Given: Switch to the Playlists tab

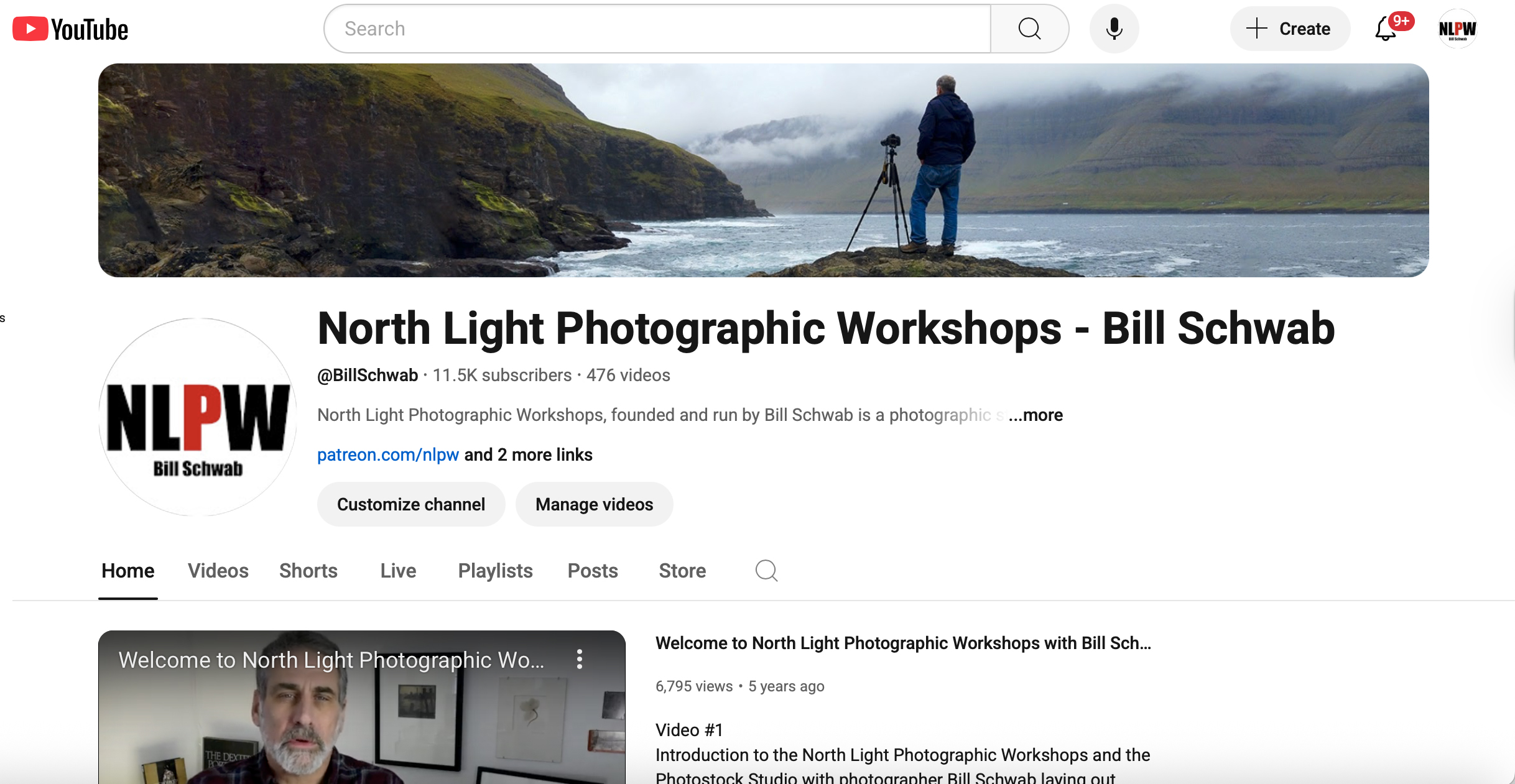Looking at the screenshot, I should (495, 570).
